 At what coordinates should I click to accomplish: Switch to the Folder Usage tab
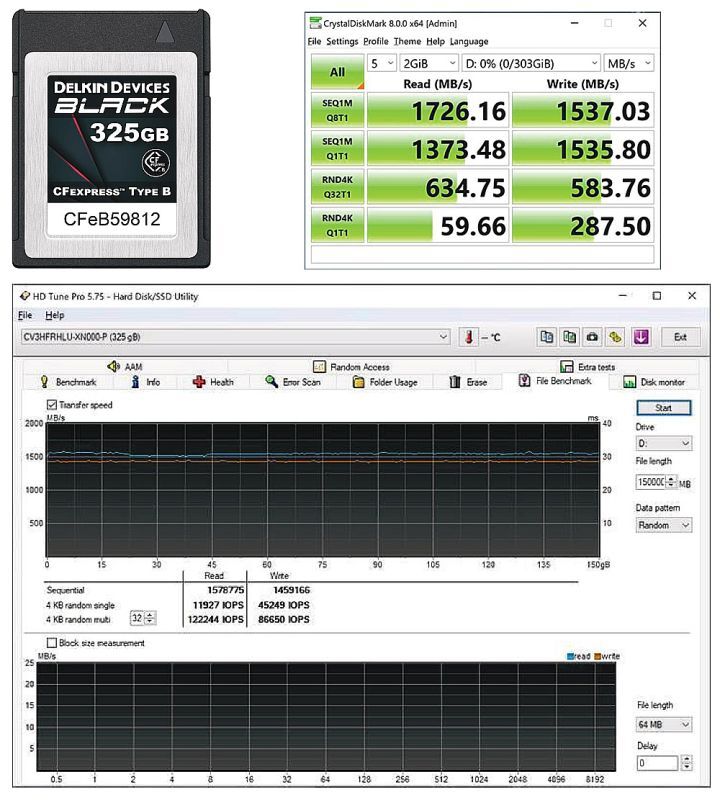385,382
